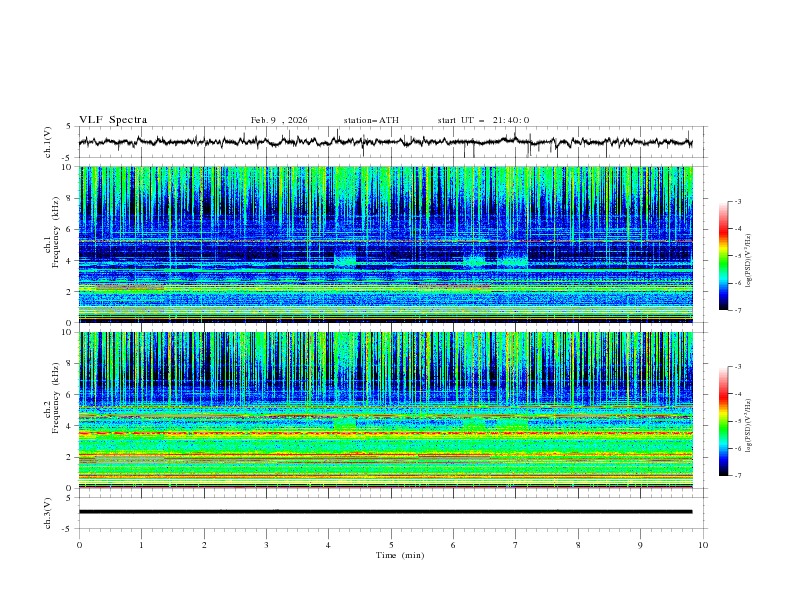
Task: Click the VLF Spectra title text
Action: tap(113, 120)
